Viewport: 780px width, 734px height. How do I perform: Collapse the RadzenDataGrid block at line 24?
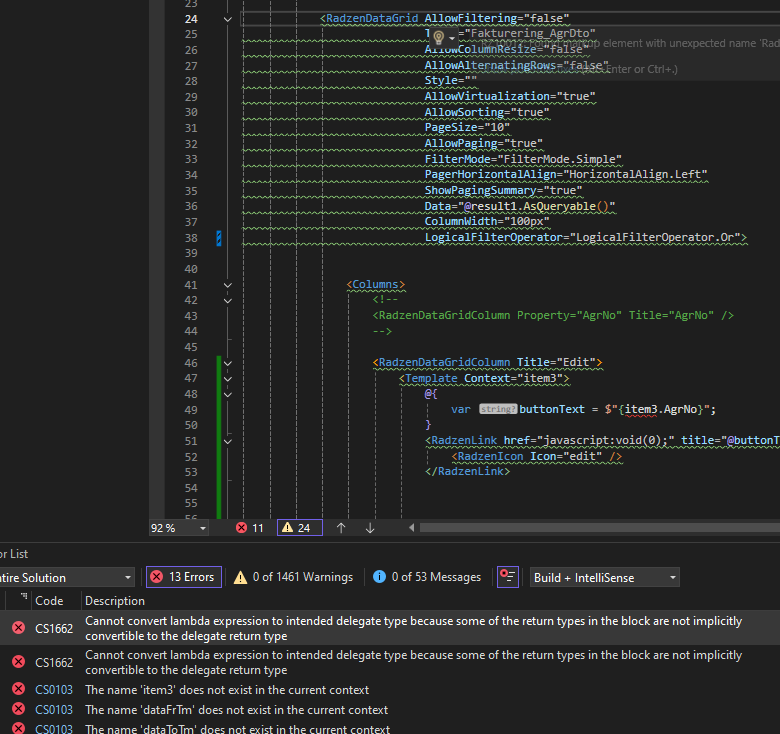(x=227, y=19)
